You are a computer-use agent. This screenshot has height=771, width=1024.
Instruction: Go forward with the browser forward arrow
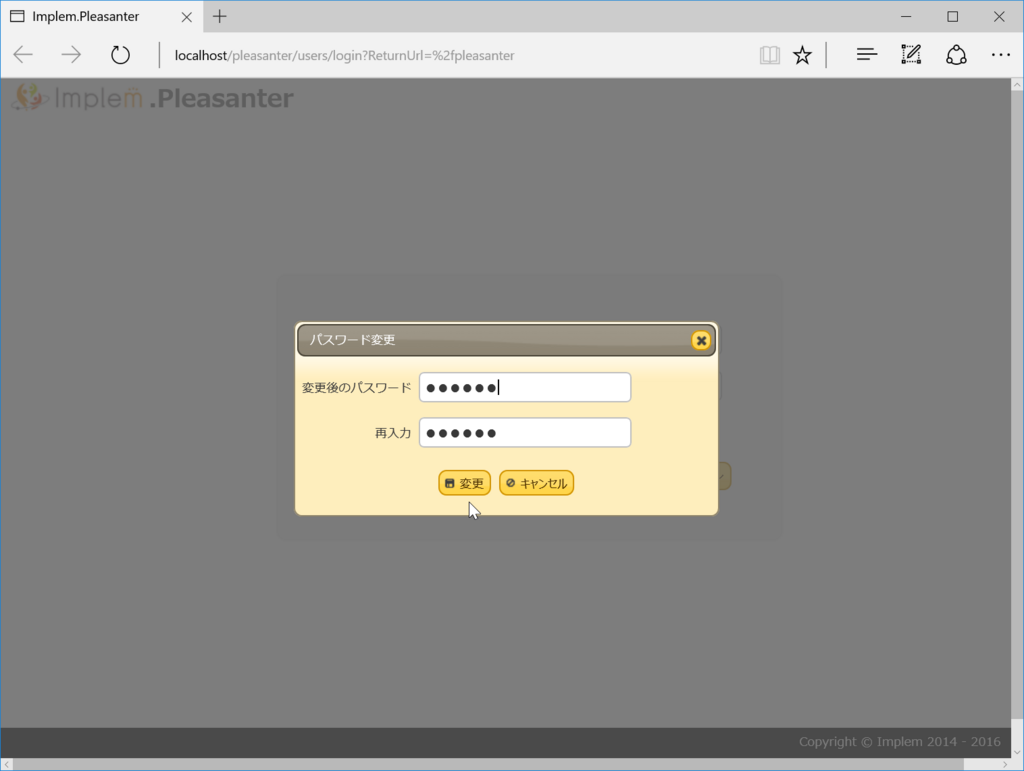tap(71, 55)
